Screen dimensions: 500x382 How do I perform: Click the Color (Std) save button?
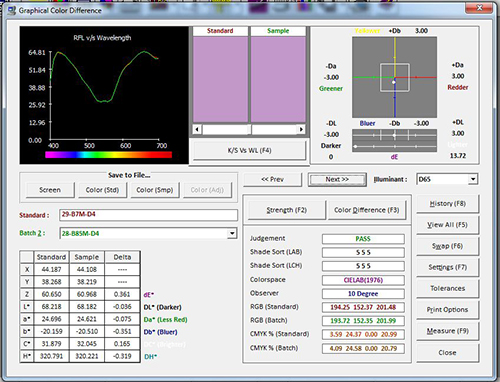102,190
